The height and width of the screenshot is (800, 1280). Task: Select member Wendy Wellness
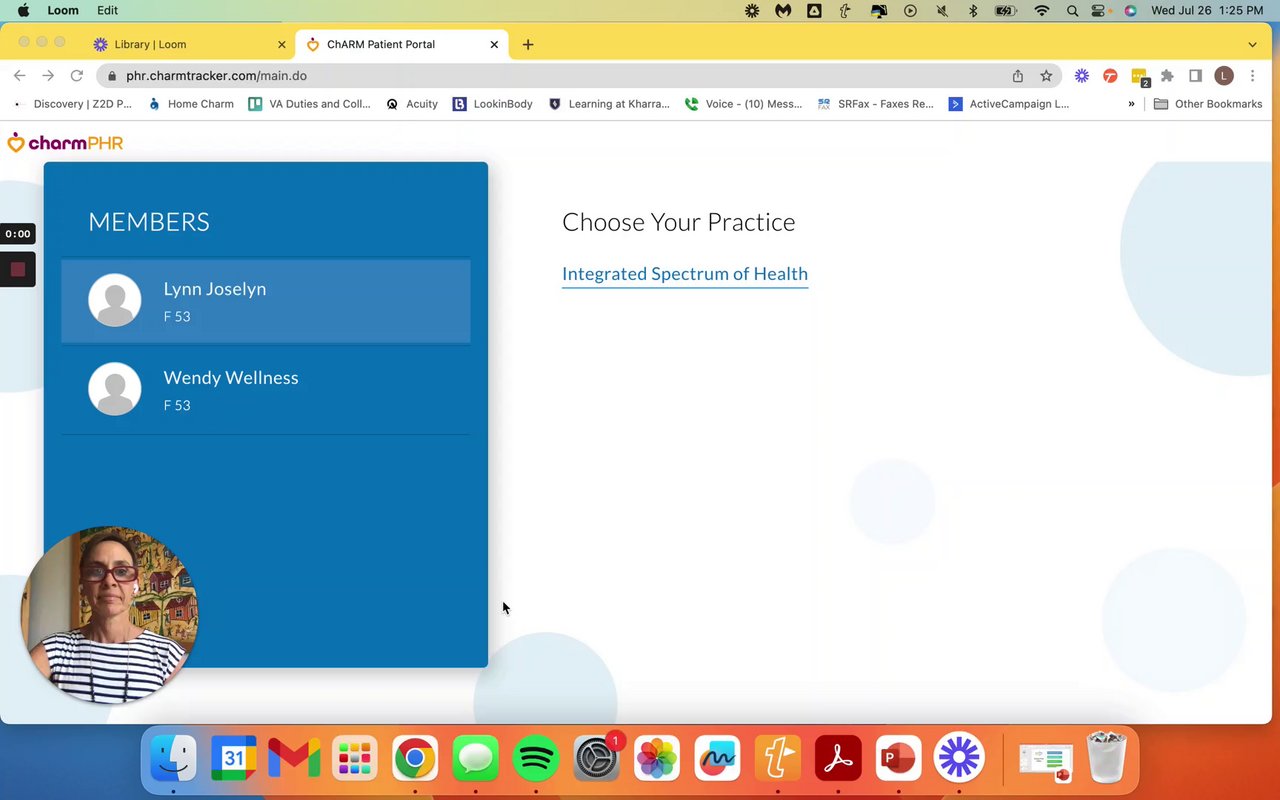pos(266,390)
